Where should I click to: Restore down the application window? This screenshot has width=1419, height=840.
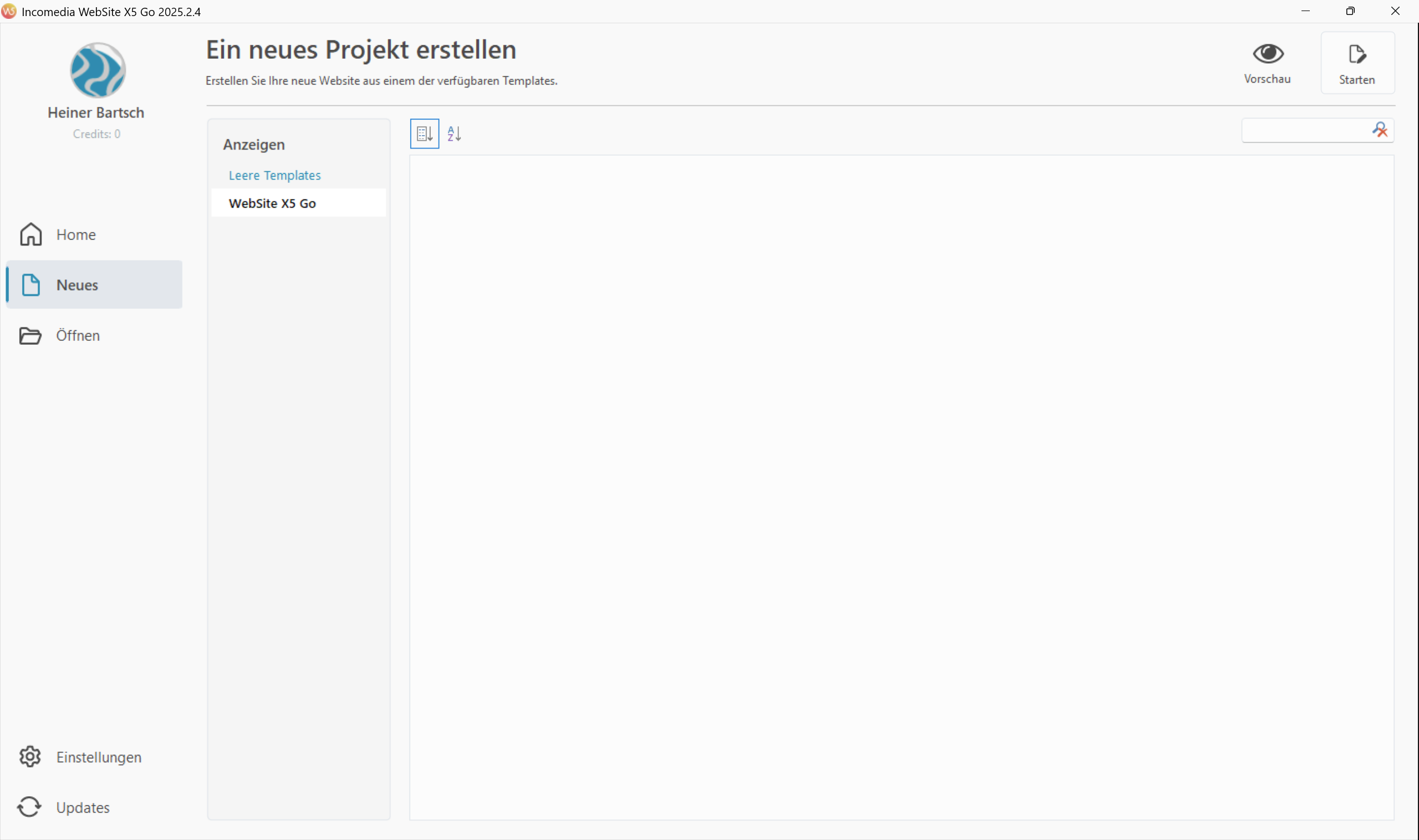coord(1350,11)
